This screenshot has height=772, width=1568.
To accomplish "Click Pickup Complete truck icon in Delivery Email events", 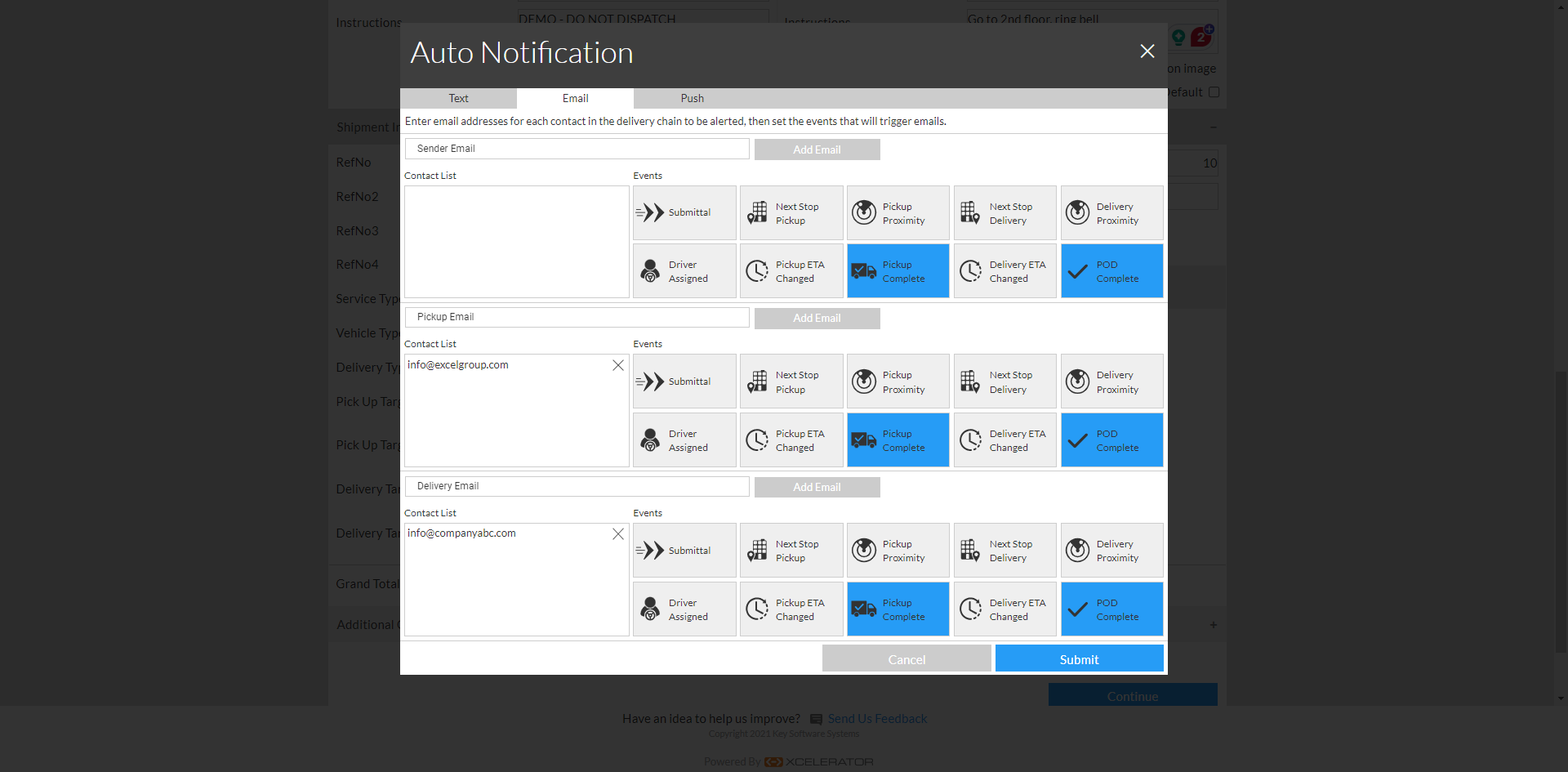I will [864, 609].
